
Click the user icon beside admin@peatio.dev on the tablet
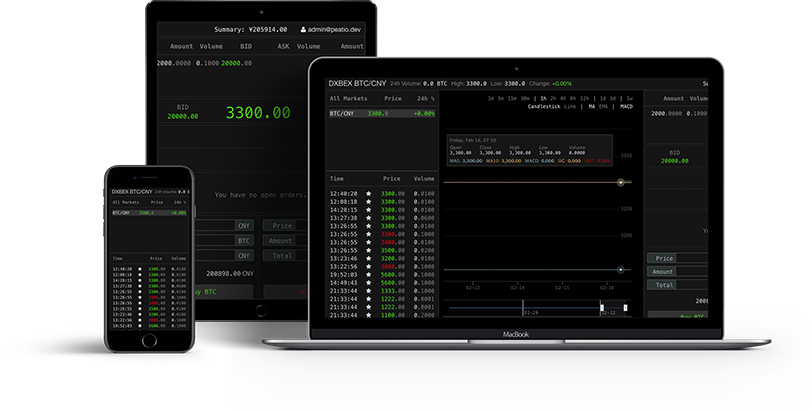click(303, 30)
